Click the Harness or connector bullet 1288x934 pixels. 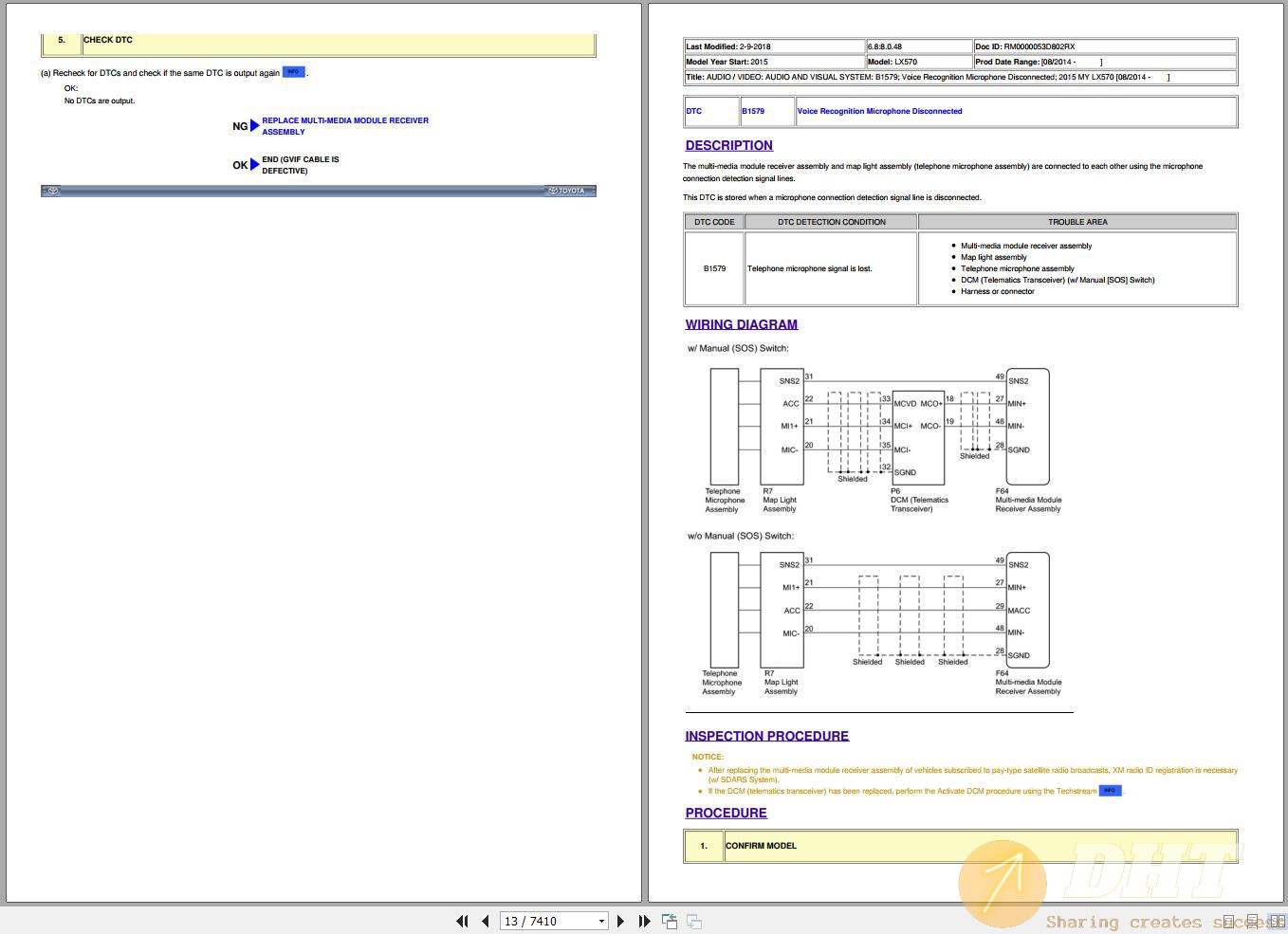point(997,291)
